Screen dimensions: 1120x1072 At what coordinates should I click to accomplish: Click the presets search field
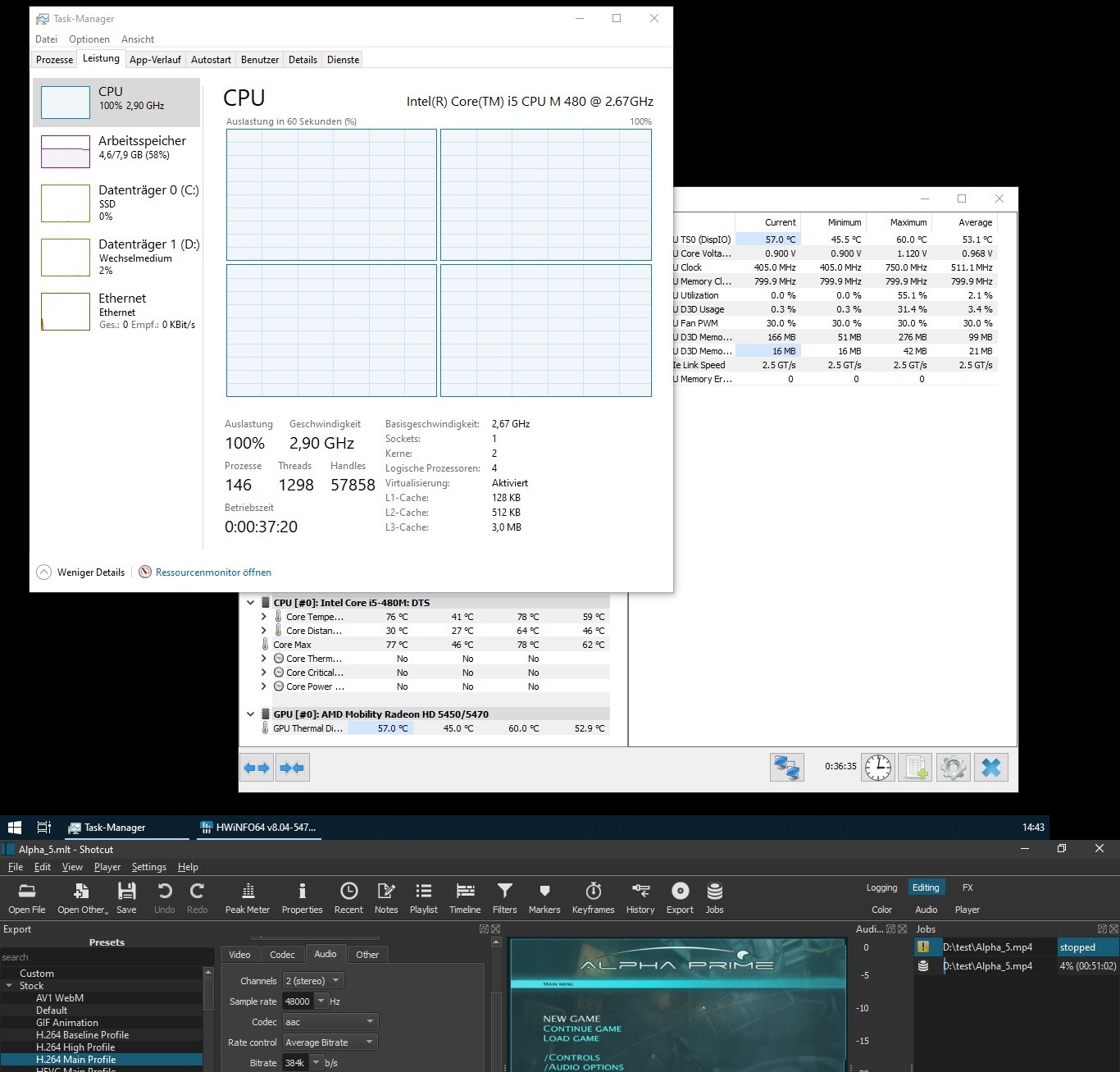(107, 957)
